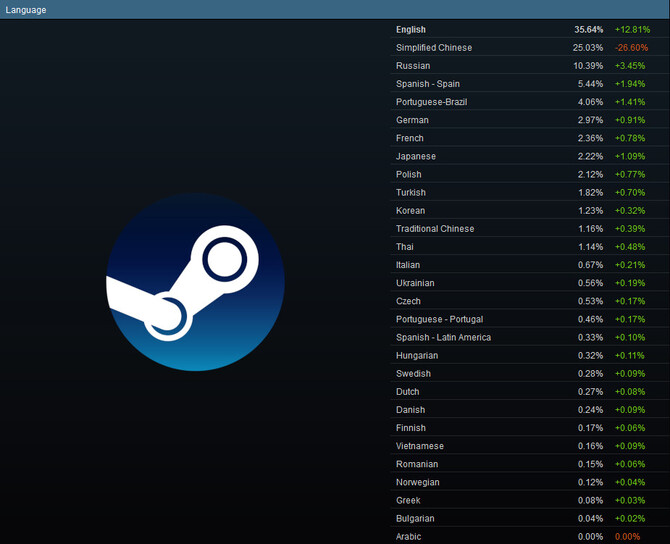
Task: Click the +0.70% Turkish change value
Action: (x=630, y=192)
